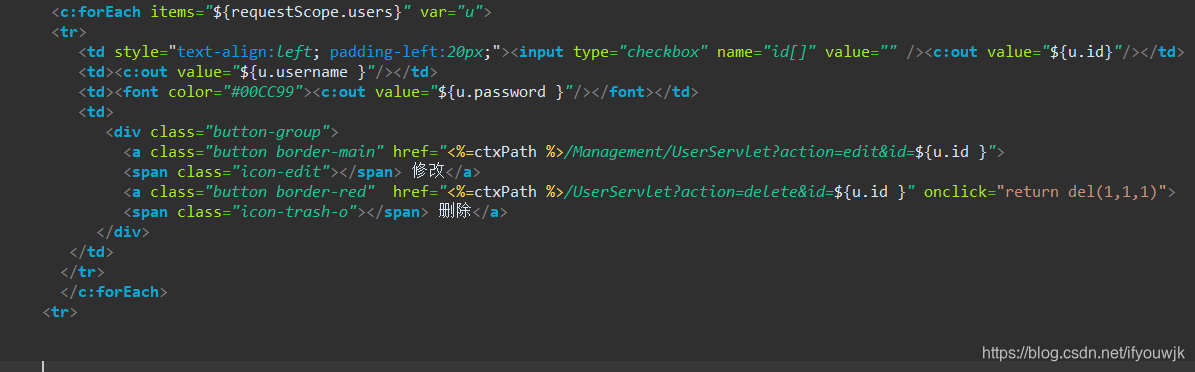The width and height of the screenshot is (1195, 372).
Task: Click the <tr> tag right after c:forEach opening
Action: 69,32
